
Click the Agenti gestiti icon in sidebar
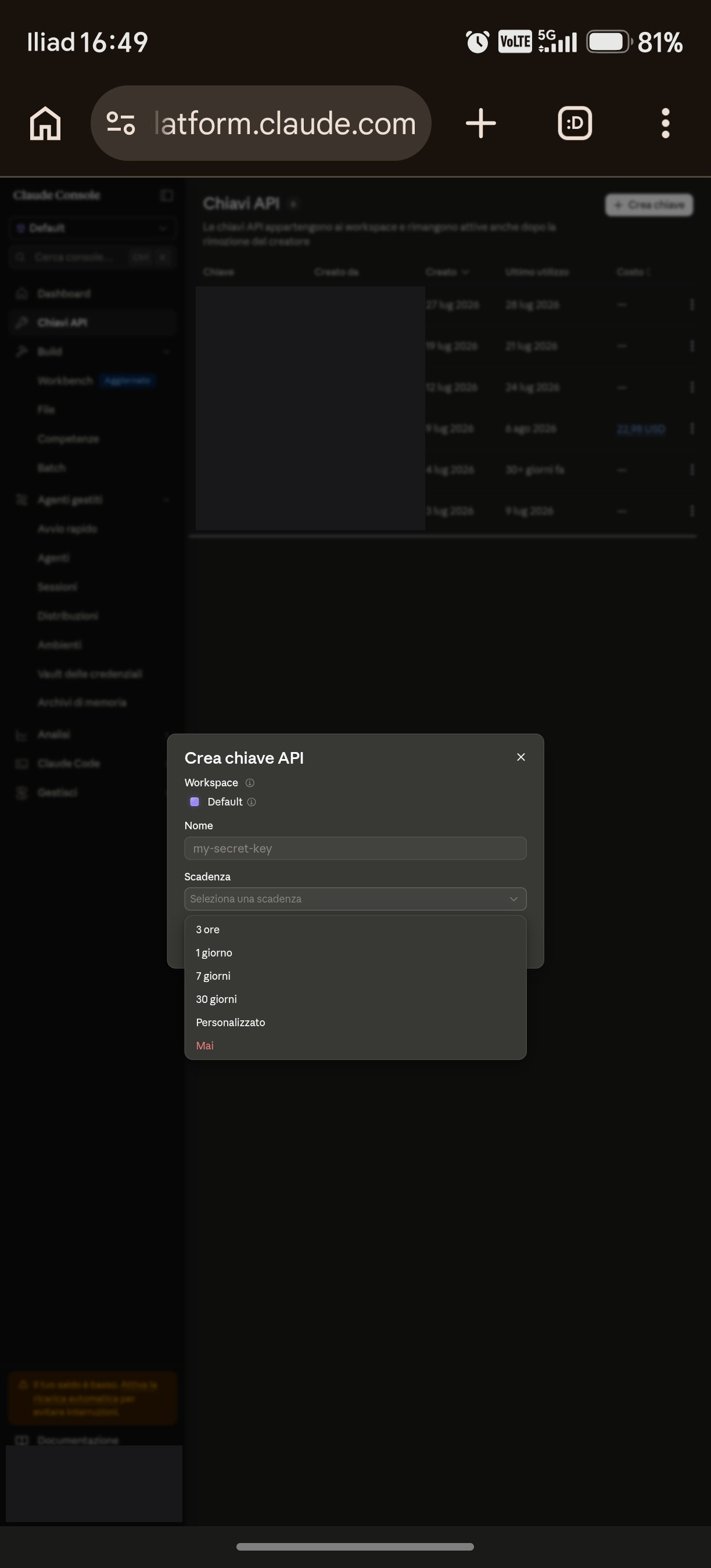(22, 500)
